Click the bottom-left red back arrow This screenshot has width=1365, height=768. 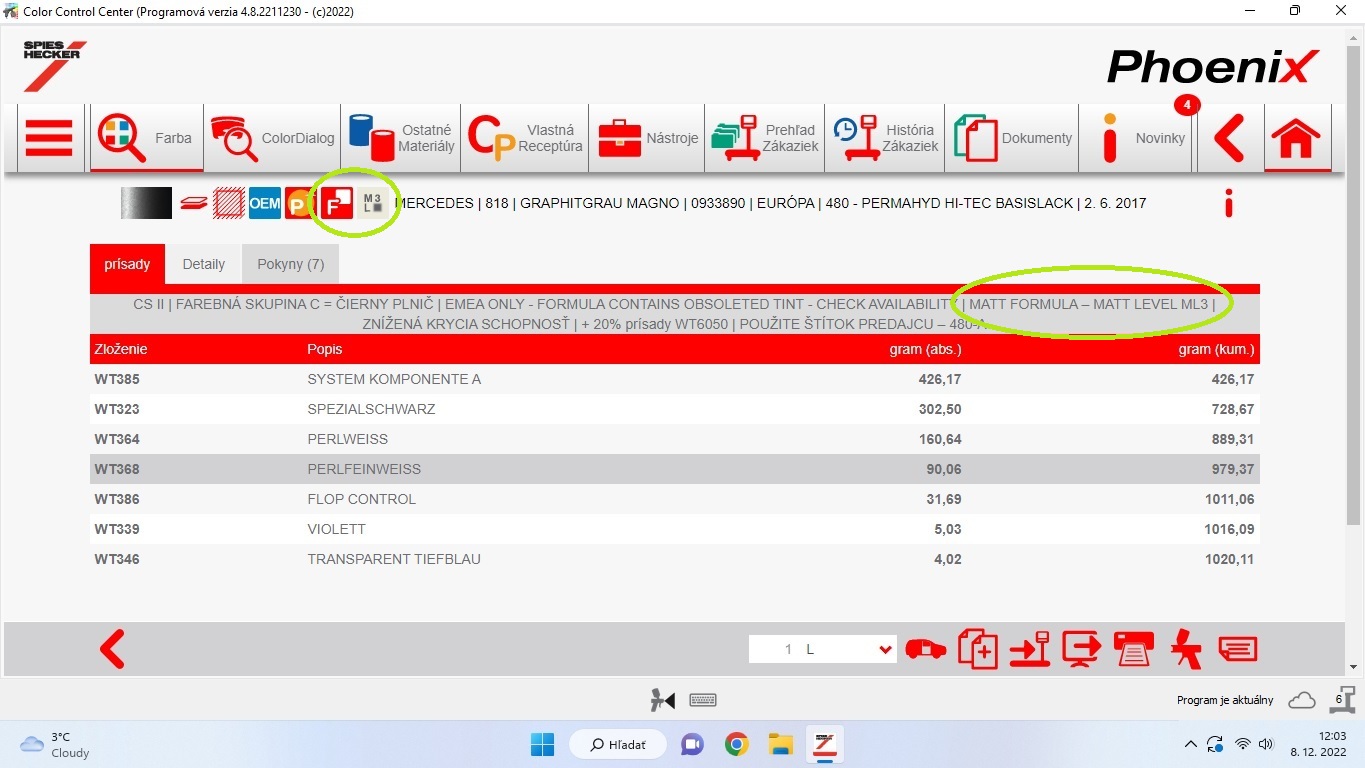tap(113, 649)
